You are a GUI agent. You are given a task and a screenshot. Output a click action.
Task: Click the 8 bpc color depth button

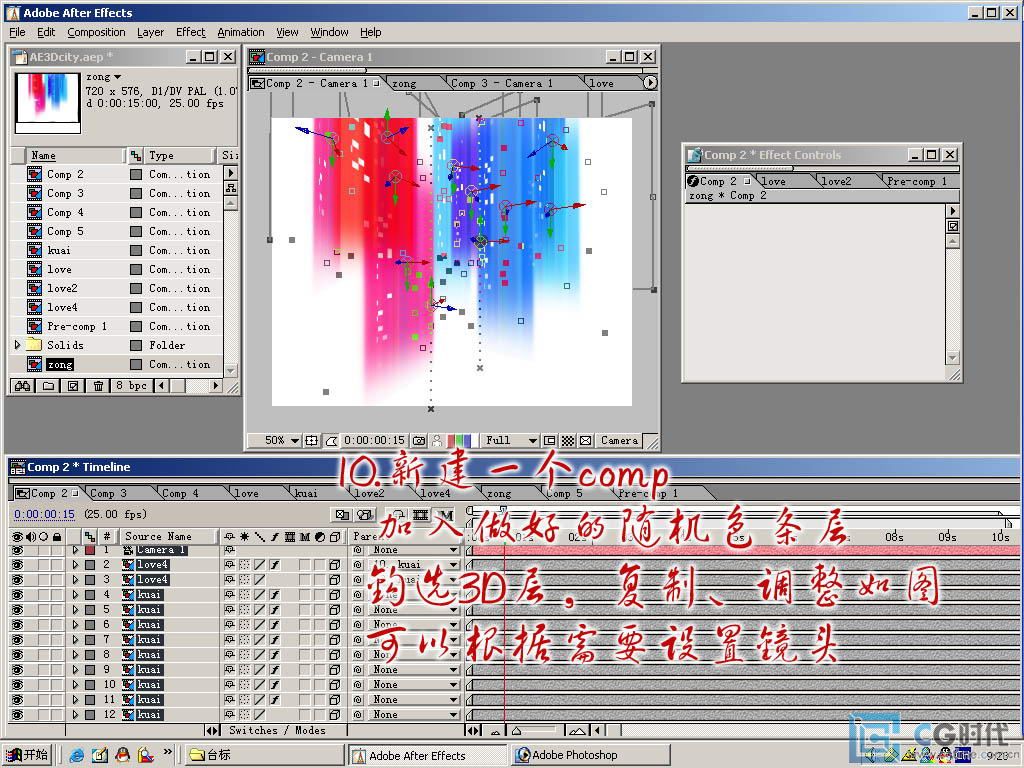(x=131, y=386)
